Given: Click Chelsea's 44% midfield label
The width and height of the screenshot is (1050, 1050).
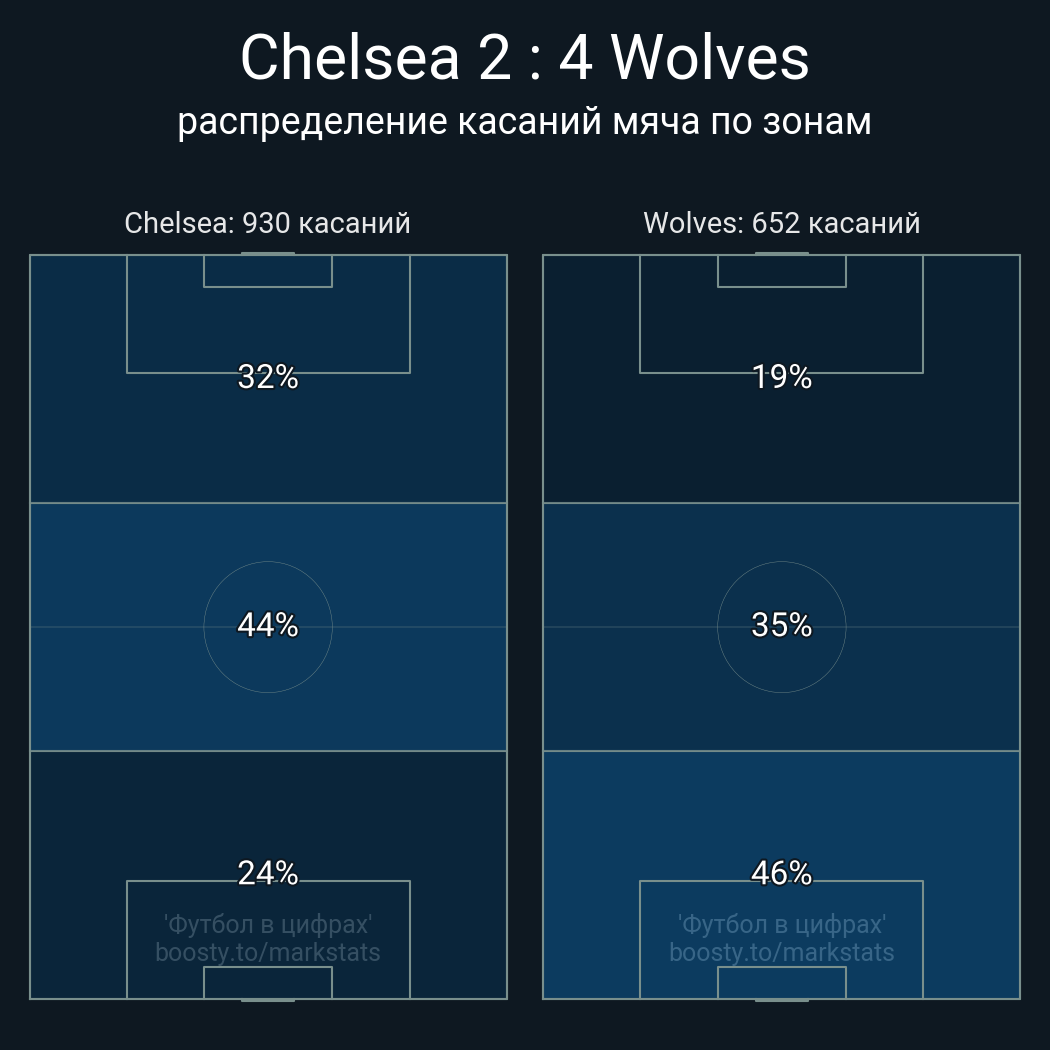Looking at the screenshot, I should pos(268,625).
